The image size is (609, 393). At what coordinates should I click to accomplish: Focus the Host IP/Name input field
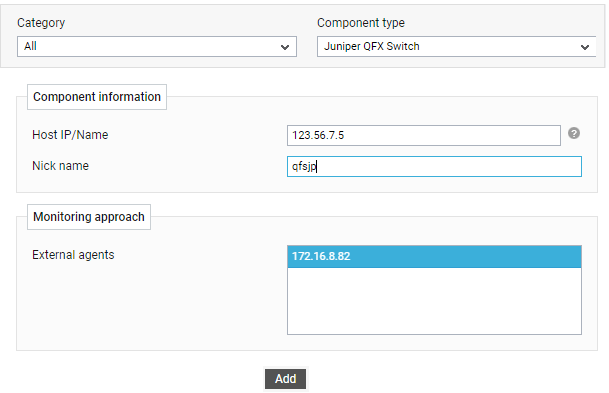pos(424,136)
